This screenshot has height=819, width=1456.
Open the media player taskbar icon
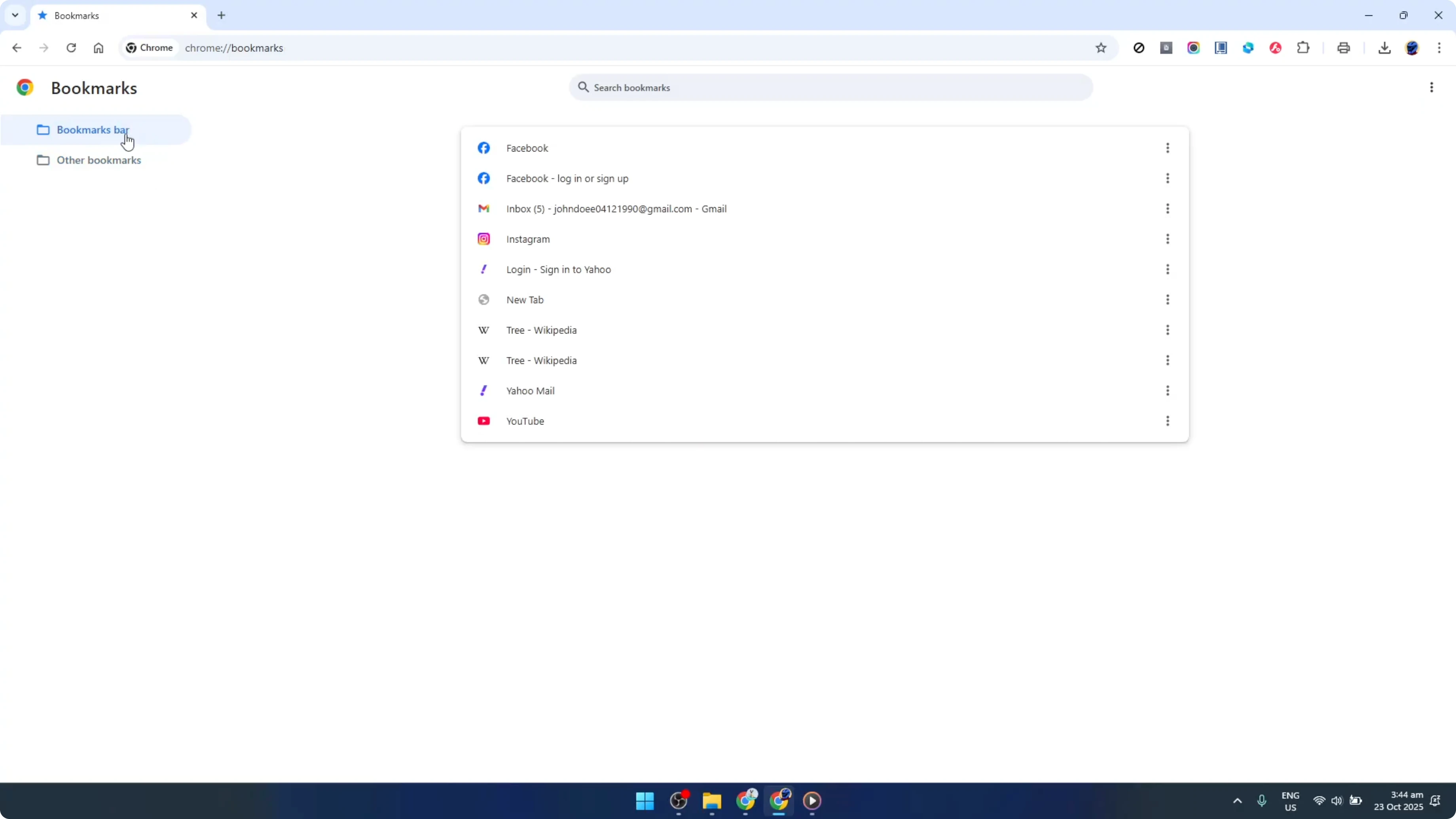(812, 800)
